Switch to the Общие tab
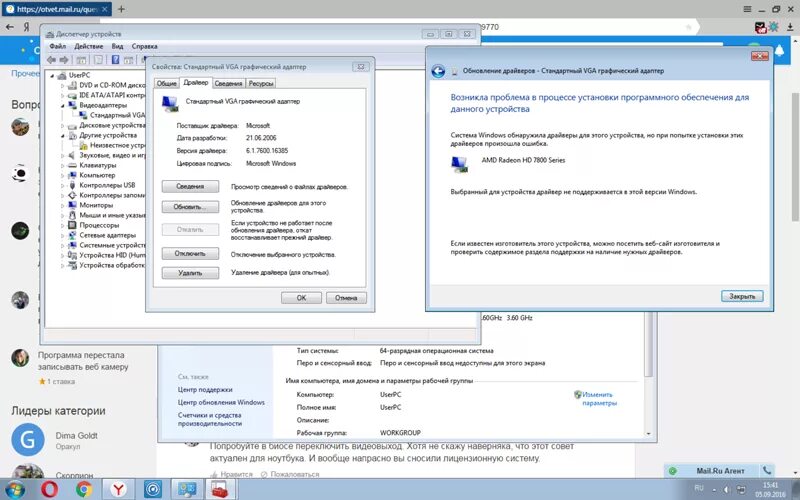The image size is (800, 500). (167, 83)
